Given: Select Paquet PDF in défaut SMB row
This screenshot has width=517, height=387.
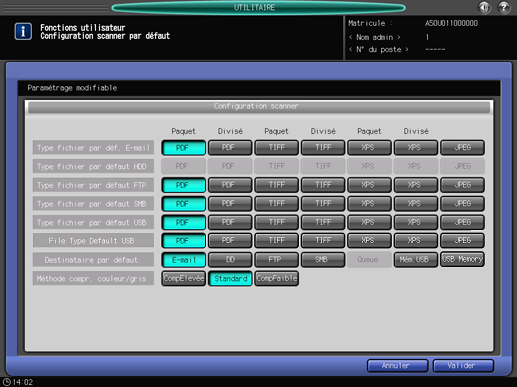Looking at the screenshot, I should point(183,204).
